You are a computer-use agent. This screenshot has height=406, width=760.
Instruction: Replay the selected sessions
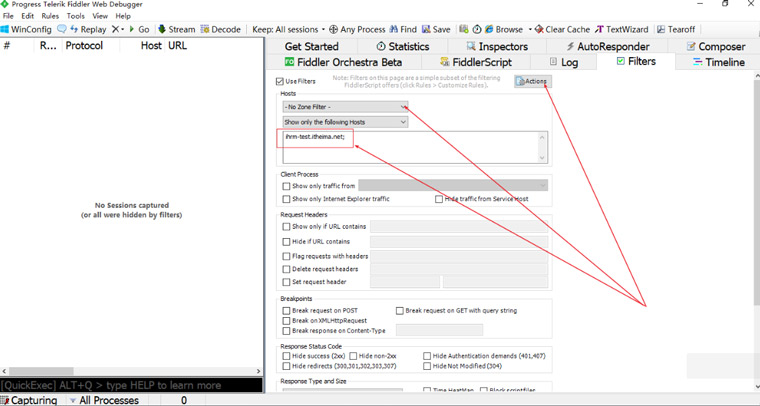(x=88, y=29)
